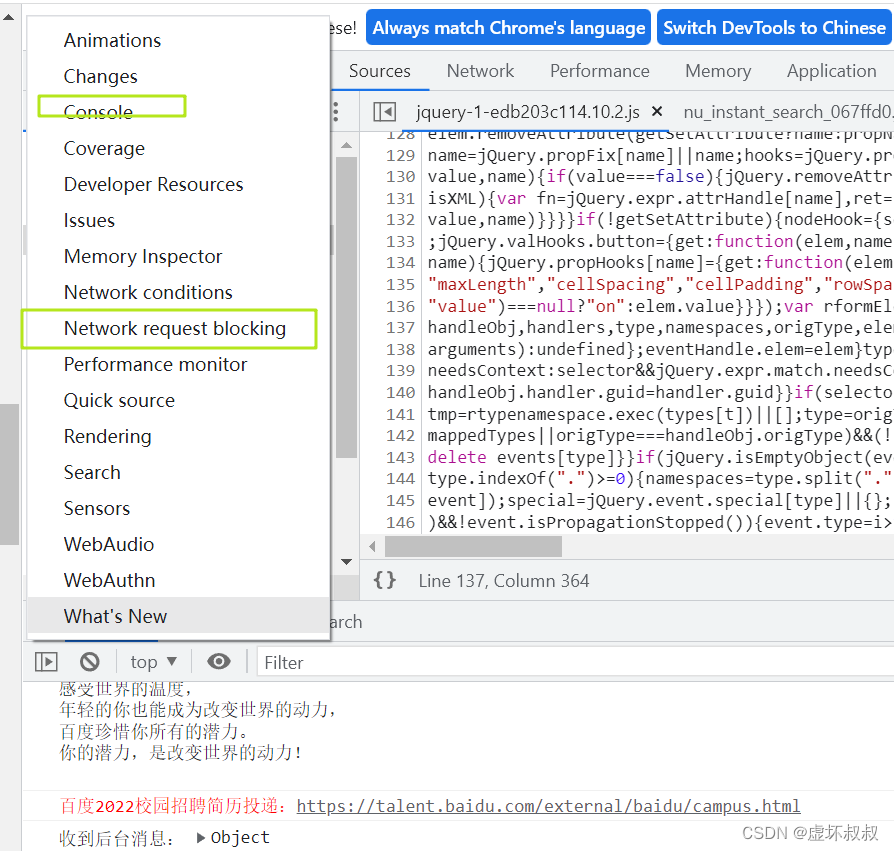Click Always match Chrome's language button
Screen dimensions: 894x851
point(509,27)
